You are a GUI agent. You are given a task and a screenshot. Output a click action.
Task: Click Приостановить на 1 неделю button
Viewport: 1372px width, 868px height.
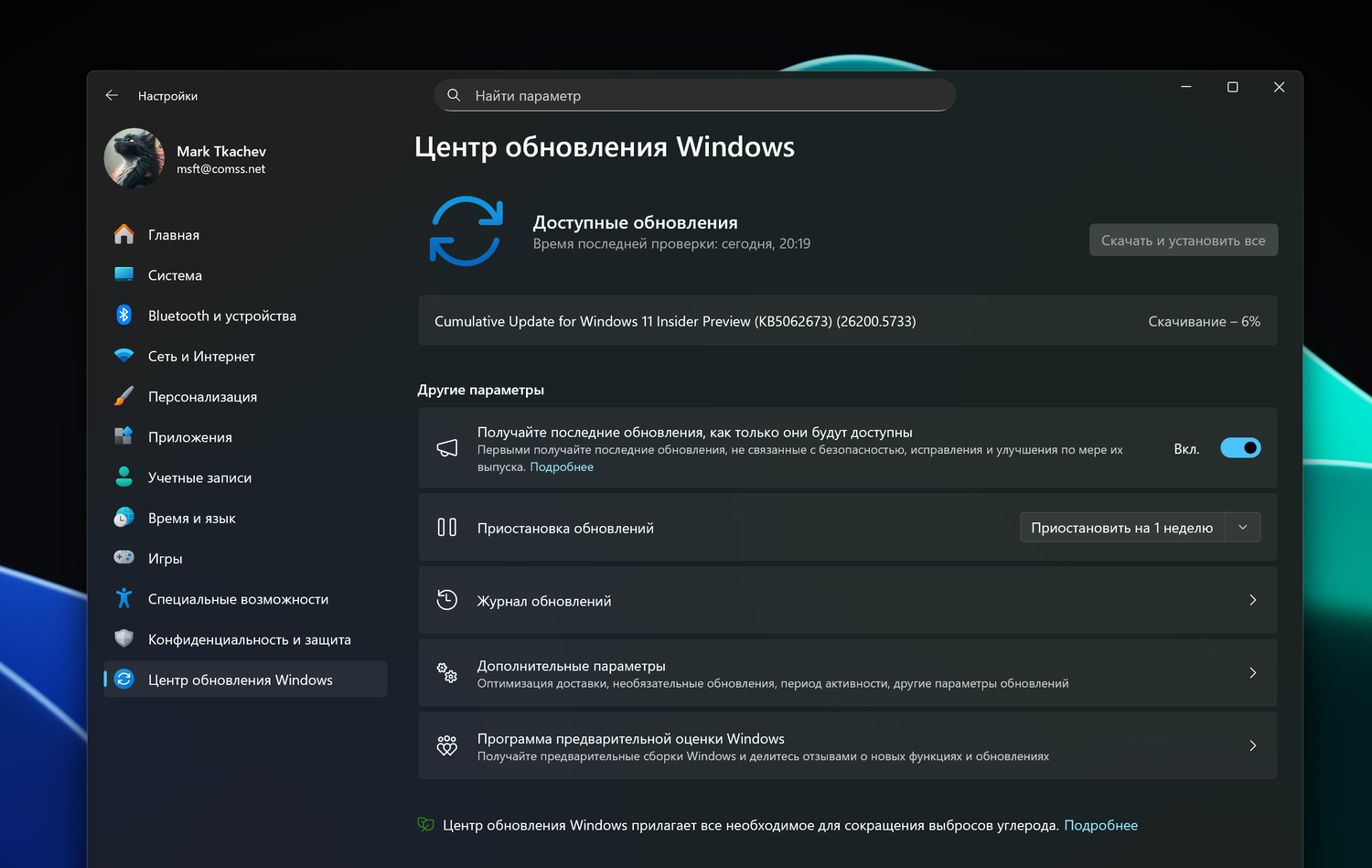[1121, 528]
